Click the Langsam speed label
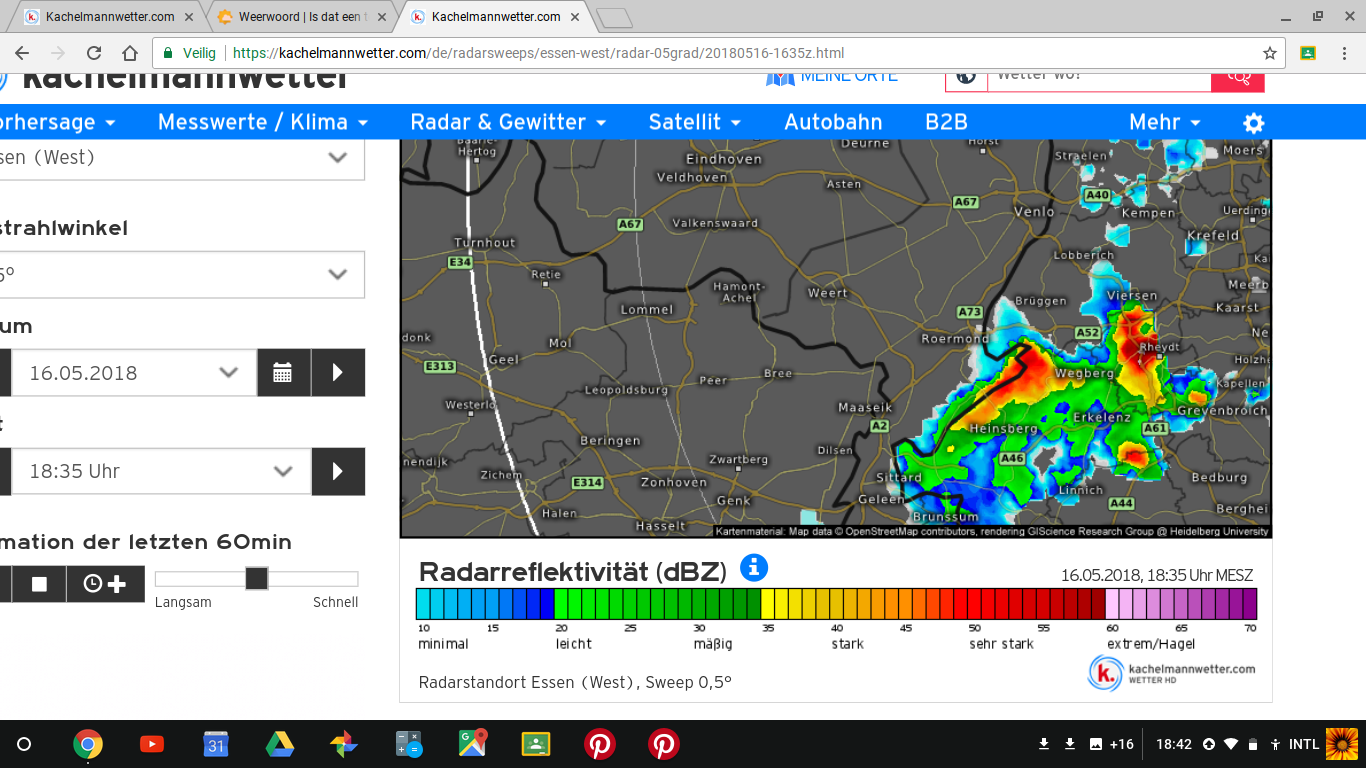 pyautogui.click(x=183, y=602)
